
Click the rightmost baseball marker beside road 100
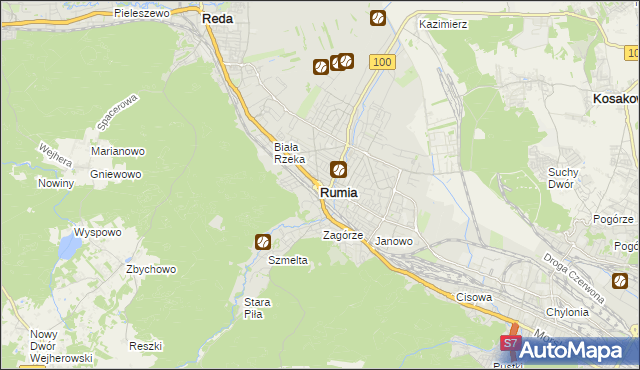346,61
